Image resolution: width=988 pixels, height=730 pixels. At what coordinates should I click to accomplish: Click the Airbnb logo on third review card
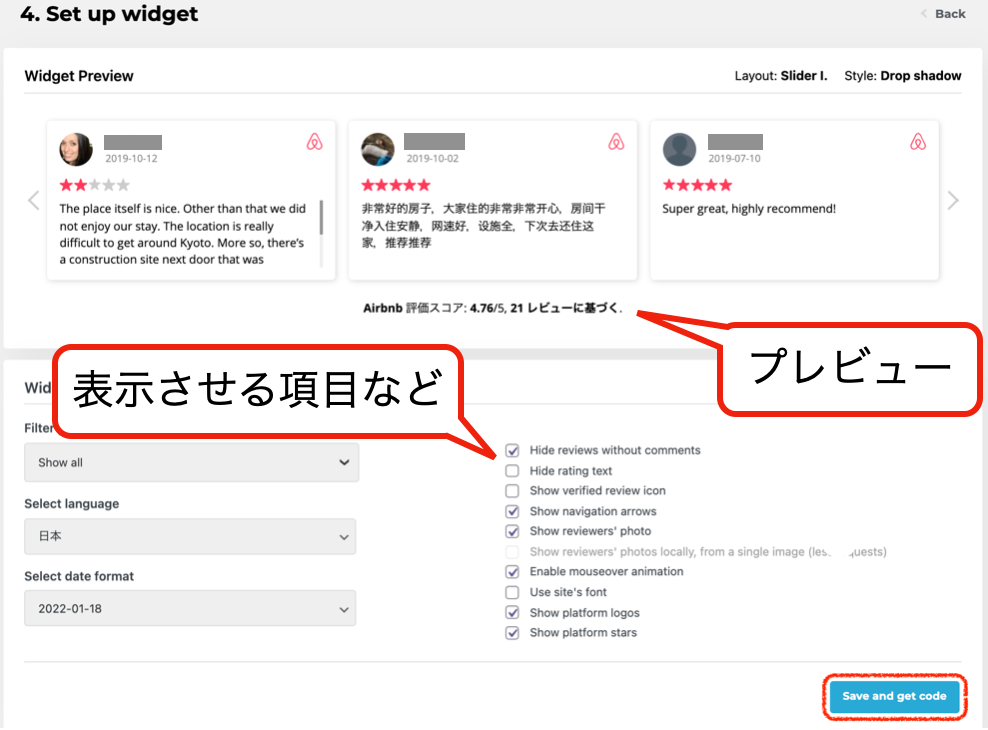click(x=918, y=142)
